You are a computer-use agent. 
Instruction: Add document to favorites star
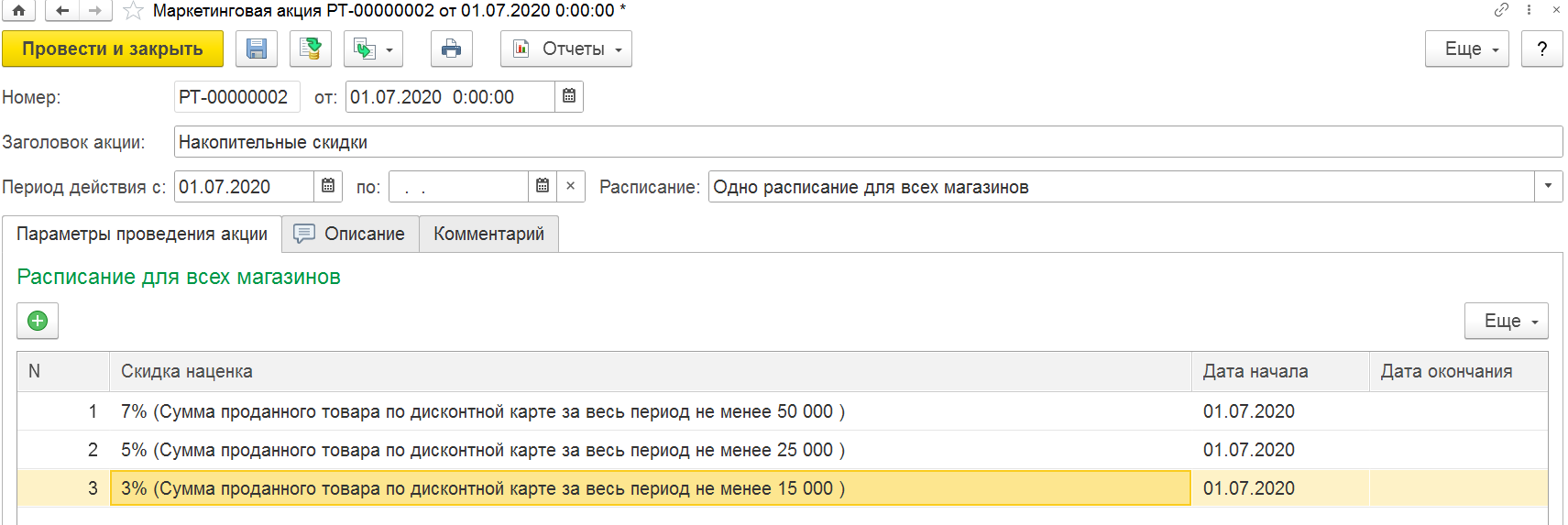[x=133, y=10]
